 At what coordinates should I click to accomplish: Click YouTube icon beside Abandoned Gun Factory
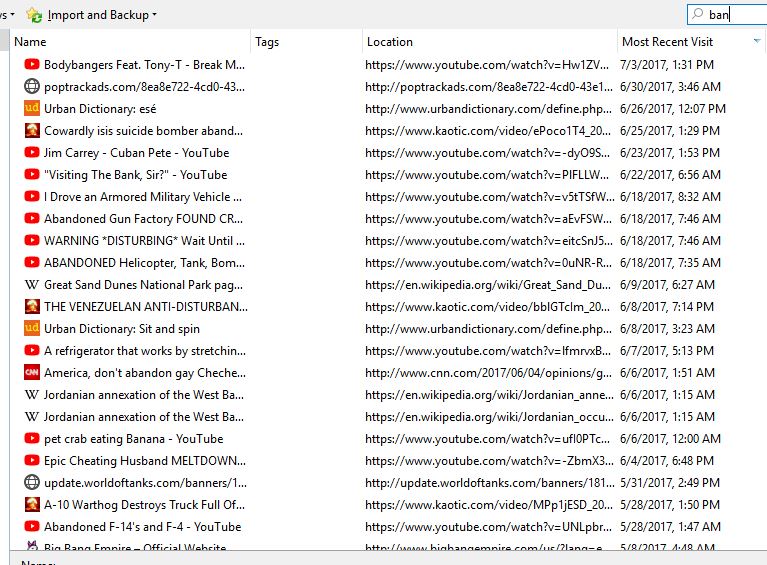coord(32,218)
